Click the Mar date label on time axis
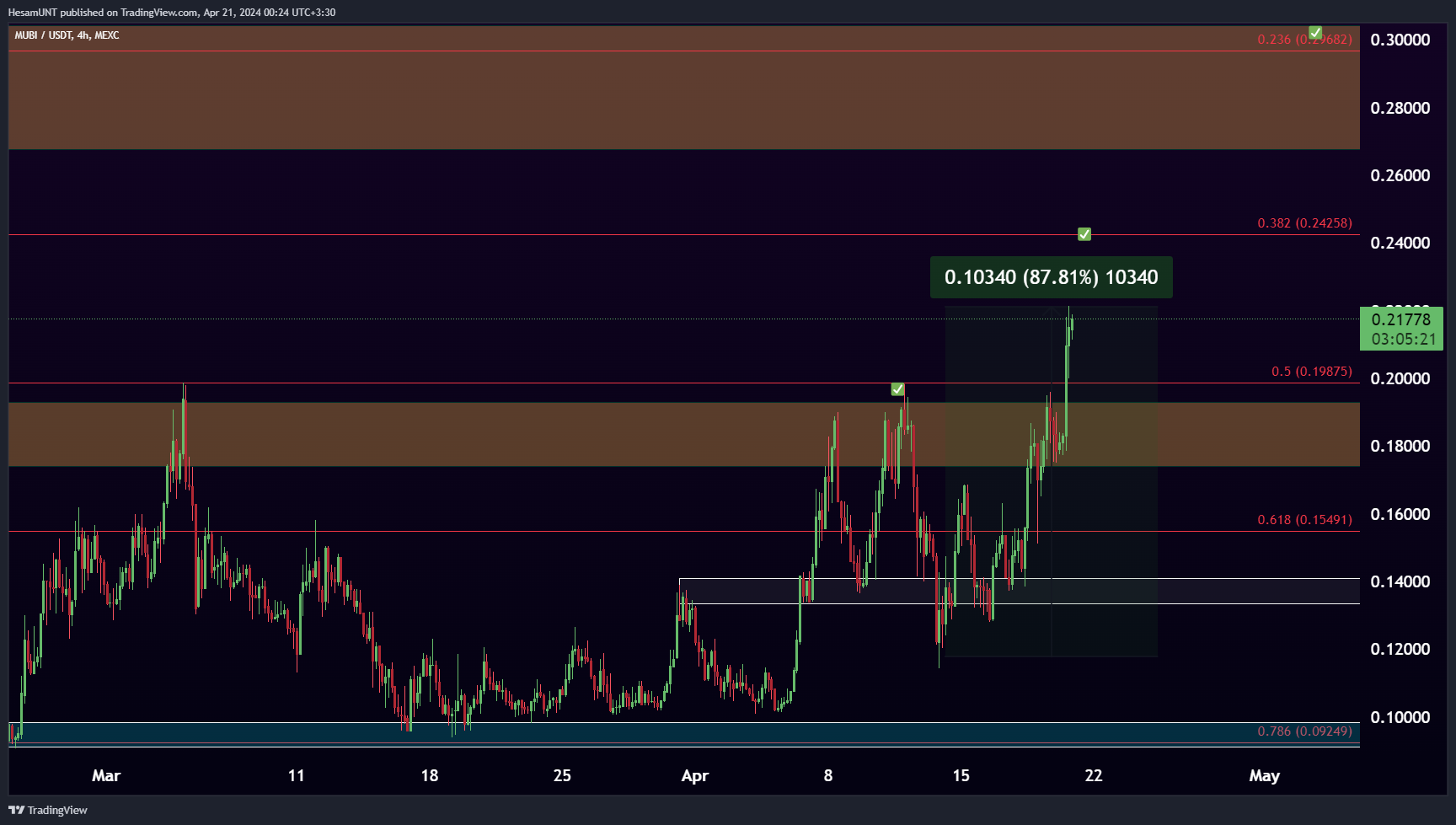 (106, 775)
